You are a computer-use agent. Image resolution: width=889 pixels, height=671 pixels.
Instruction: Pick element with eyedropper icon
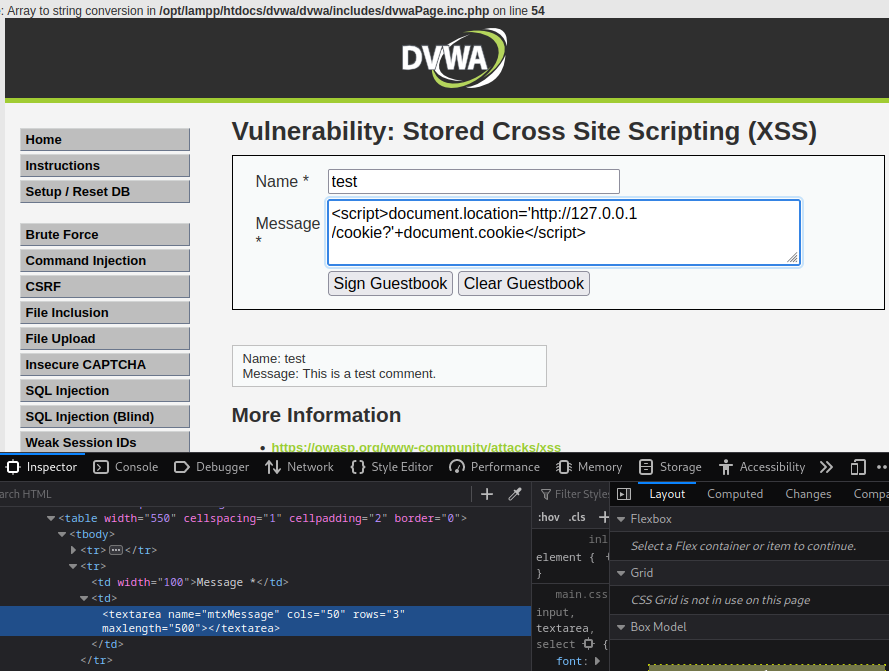point(515,494)
